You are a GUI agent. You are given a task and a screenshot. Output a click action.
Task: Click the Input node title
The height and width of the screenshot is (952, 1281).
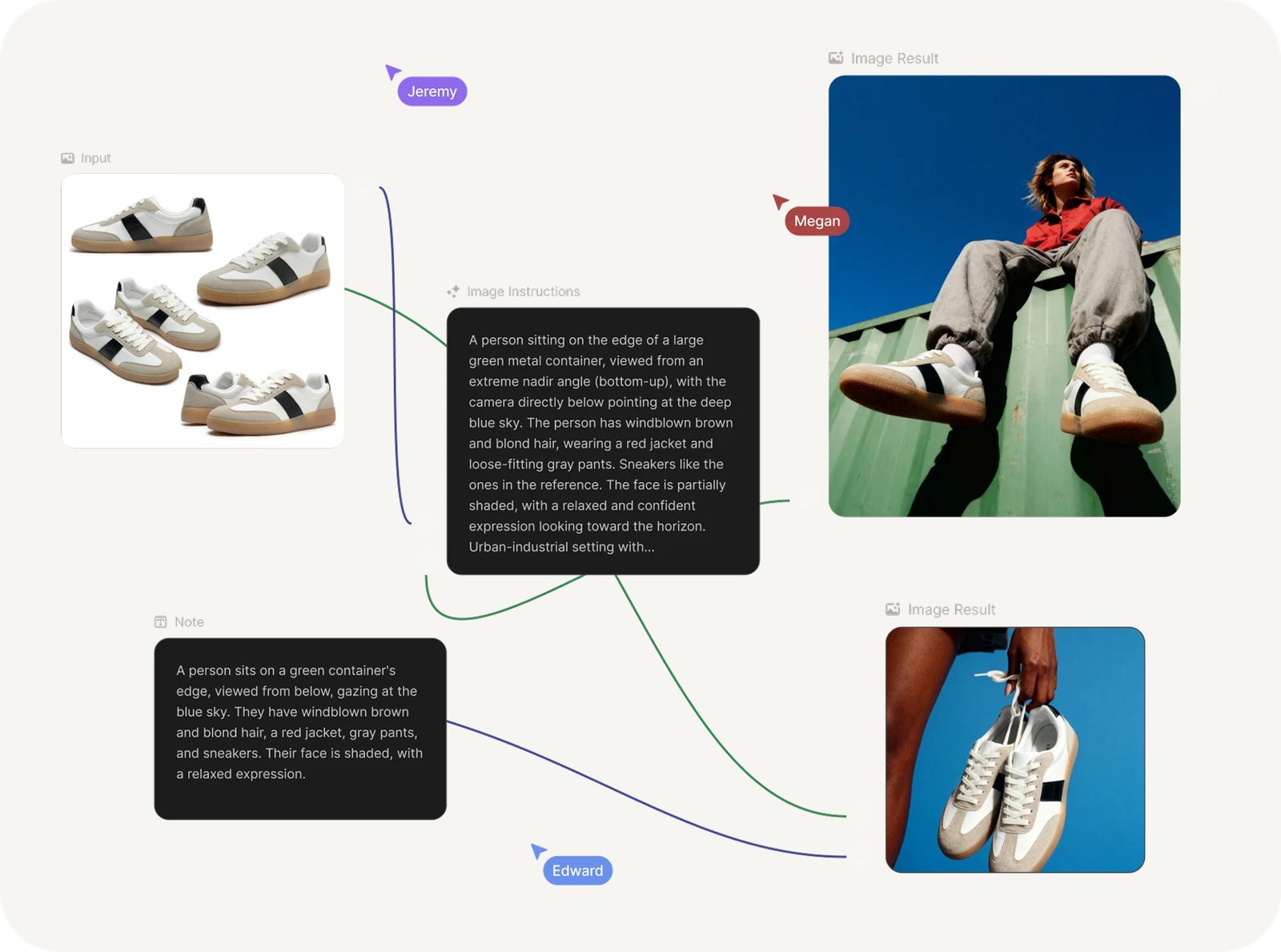coord(96,159)
